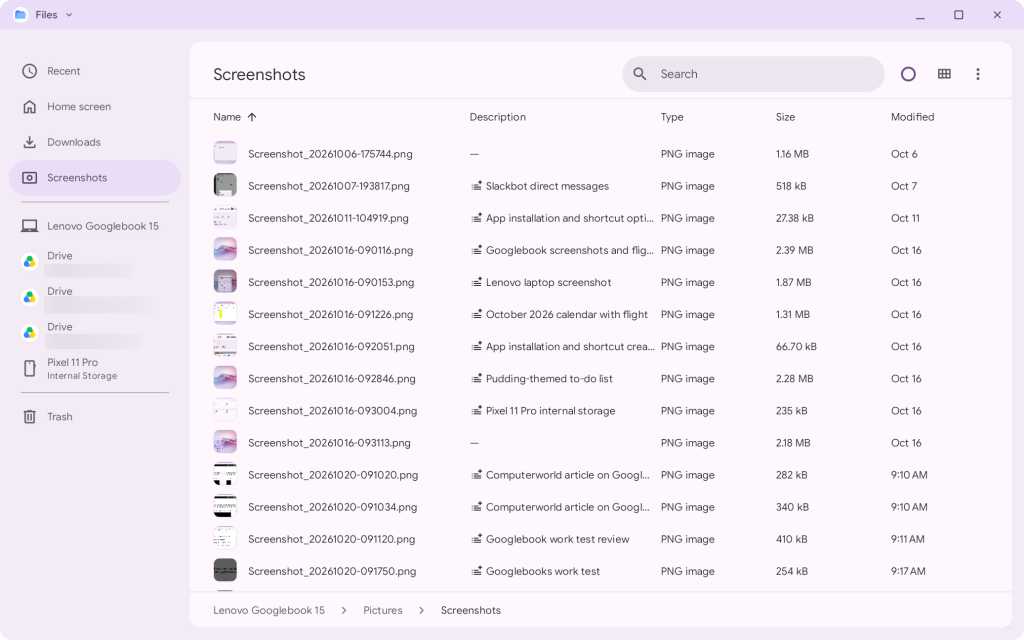
Task: Sort files by the Size column
Action: click(x=785, y=117)
